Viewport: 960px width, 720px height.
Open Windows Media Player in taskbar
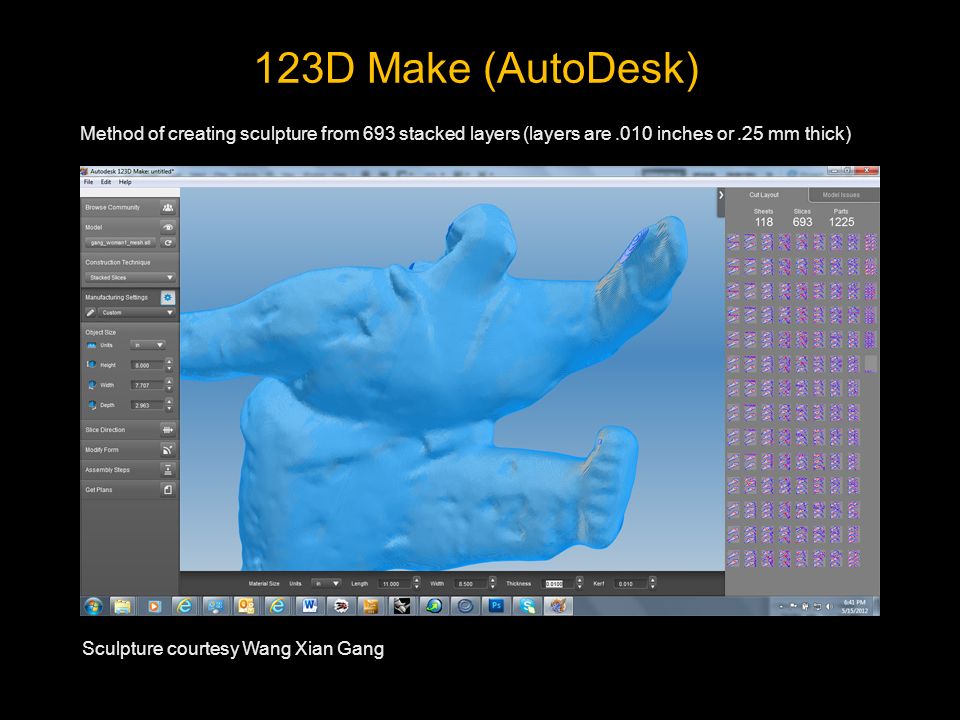154,607
